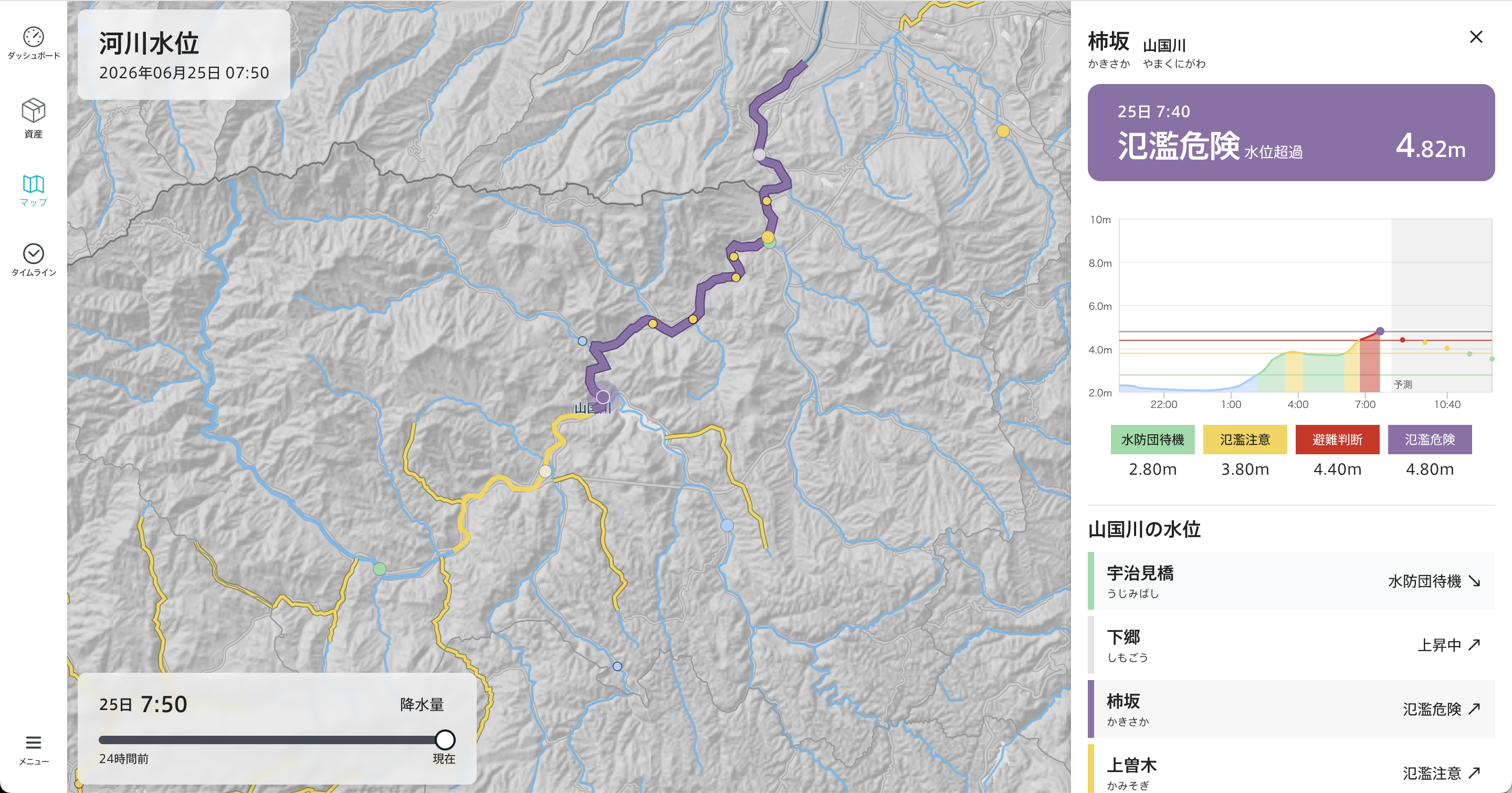1512x793 pixels.
Task: Open the 下郷 station row
Action: 1291,644
